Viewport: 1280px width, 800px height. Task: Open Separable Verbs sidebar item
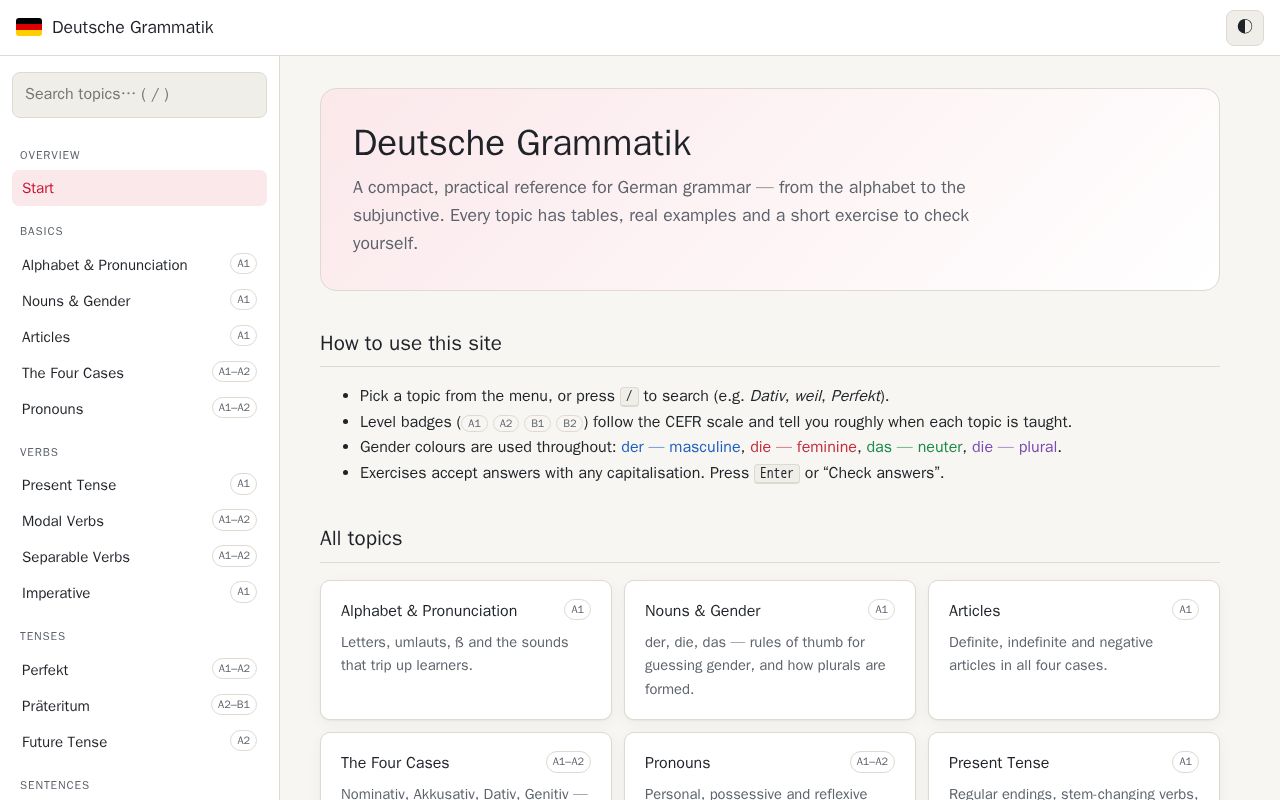(139, 557)
